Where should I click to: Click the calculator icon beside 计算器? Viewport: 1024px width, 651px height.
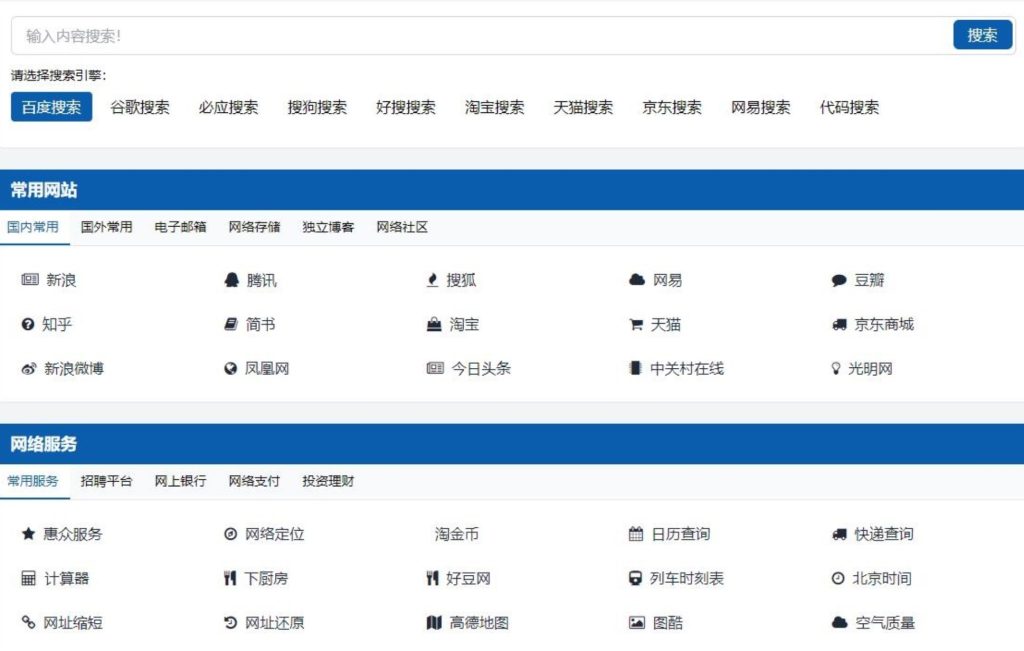29,578
